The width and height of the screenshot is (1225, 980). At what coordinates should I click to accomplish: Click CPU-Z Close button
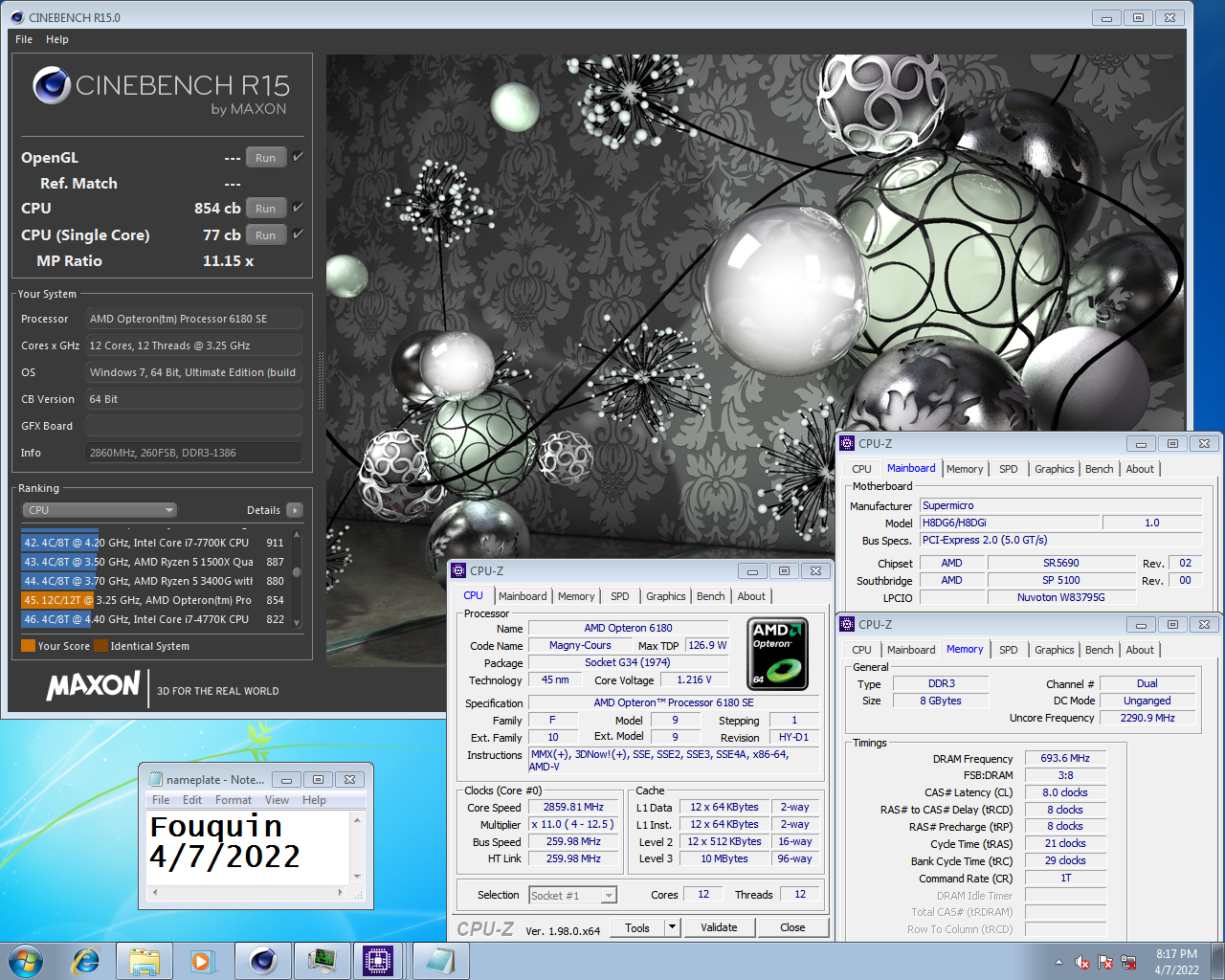[792, 927]
